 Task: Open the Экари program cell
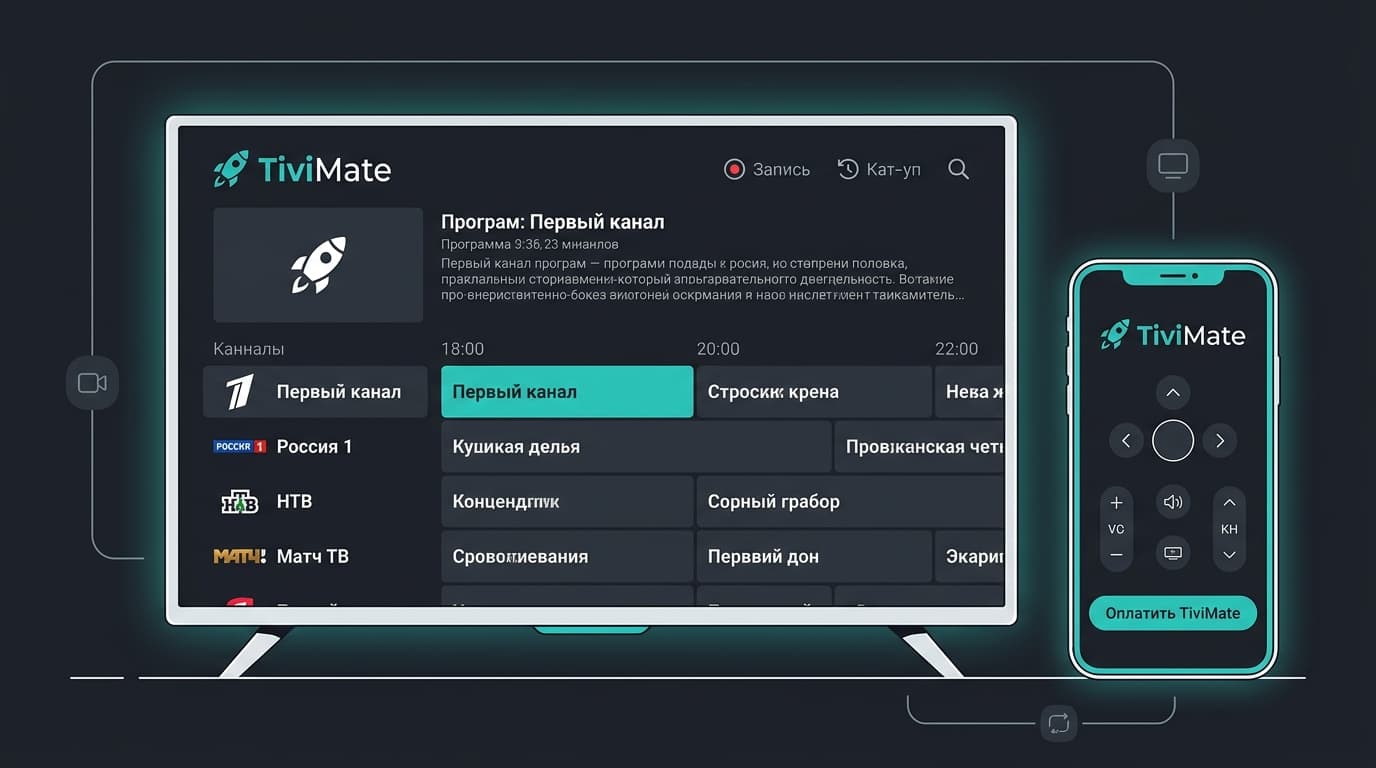point(970,556)
